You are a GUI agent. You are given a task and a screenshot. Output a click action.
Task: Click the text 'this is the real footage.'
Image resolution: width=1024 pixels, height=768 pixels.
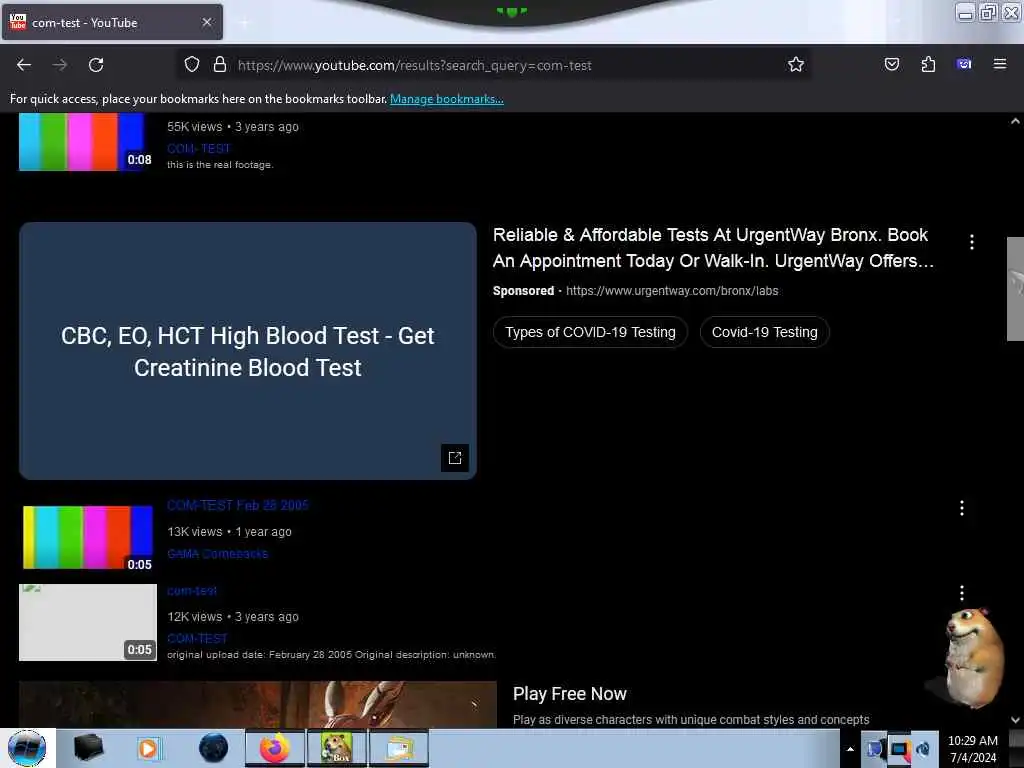220,165
